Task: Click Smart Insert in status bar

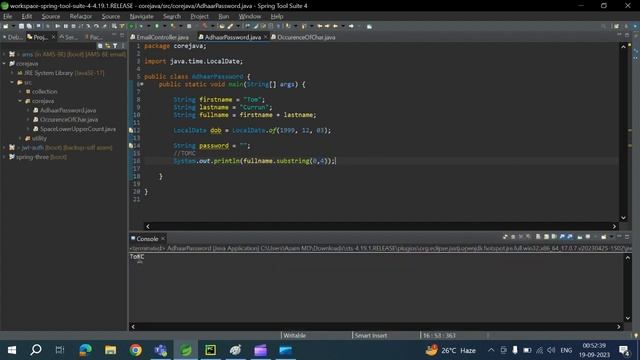Action: coord(370,336)
